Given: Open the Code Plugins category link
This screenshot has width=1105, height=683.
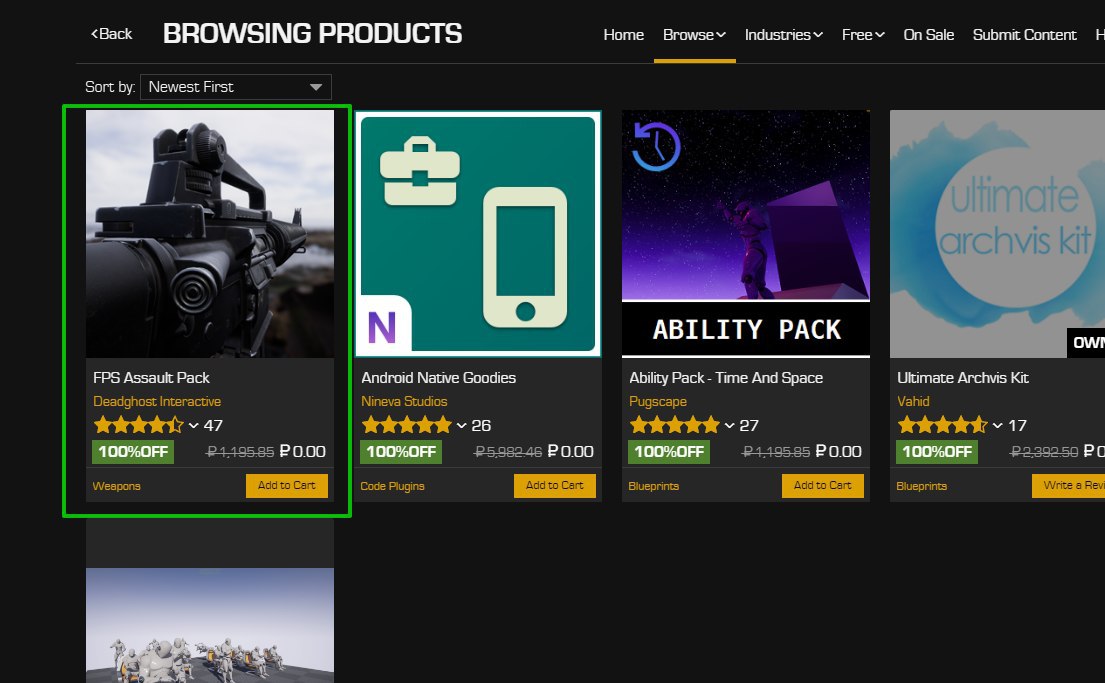Looking at the screenshot, I should pos(393,486).
